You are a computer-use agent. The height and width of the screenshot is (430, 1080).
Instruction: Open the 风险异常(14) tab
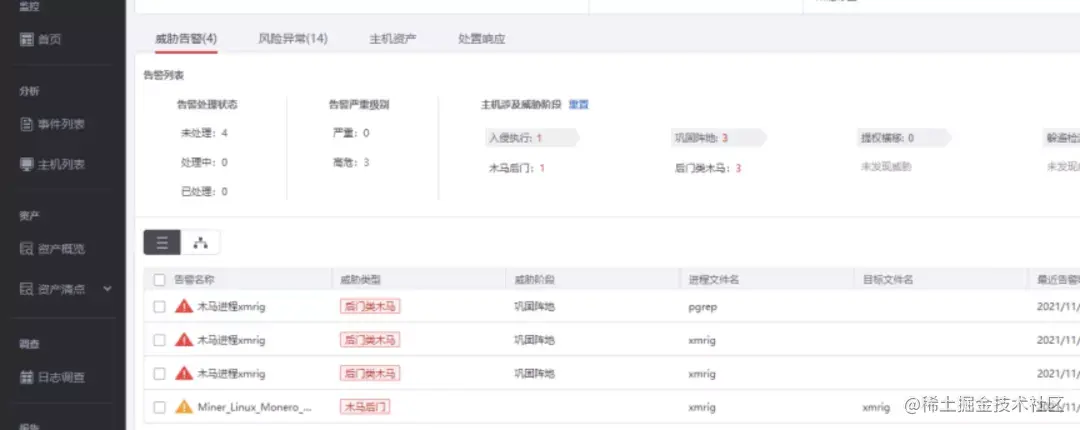coord(293,39)
